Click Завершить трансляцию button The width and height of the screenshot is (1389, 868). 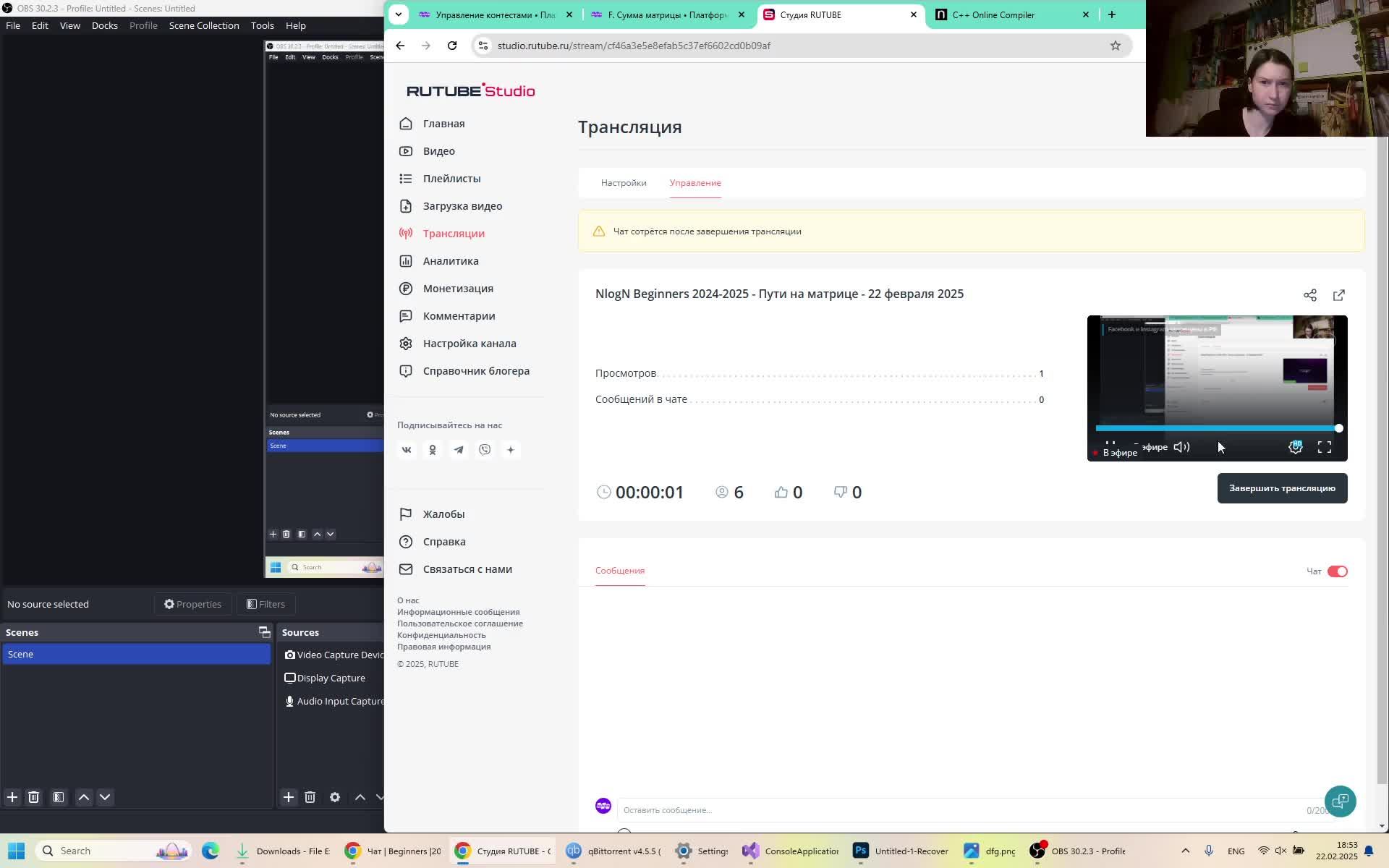coord(1281,488)
